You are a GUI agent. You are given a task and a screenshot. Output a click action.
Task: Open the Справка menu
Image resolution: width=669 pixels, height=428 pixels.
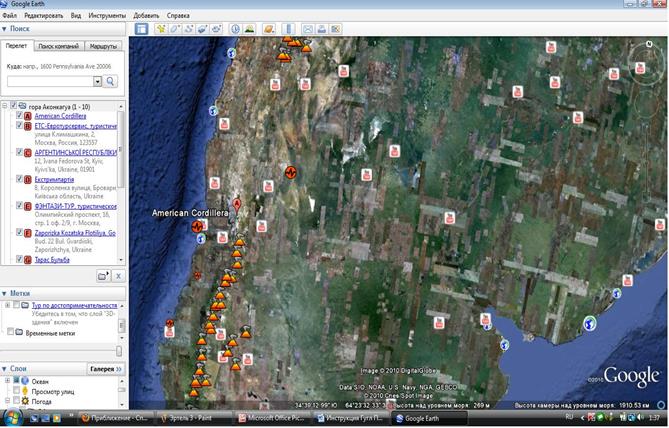tap(178, 15)
